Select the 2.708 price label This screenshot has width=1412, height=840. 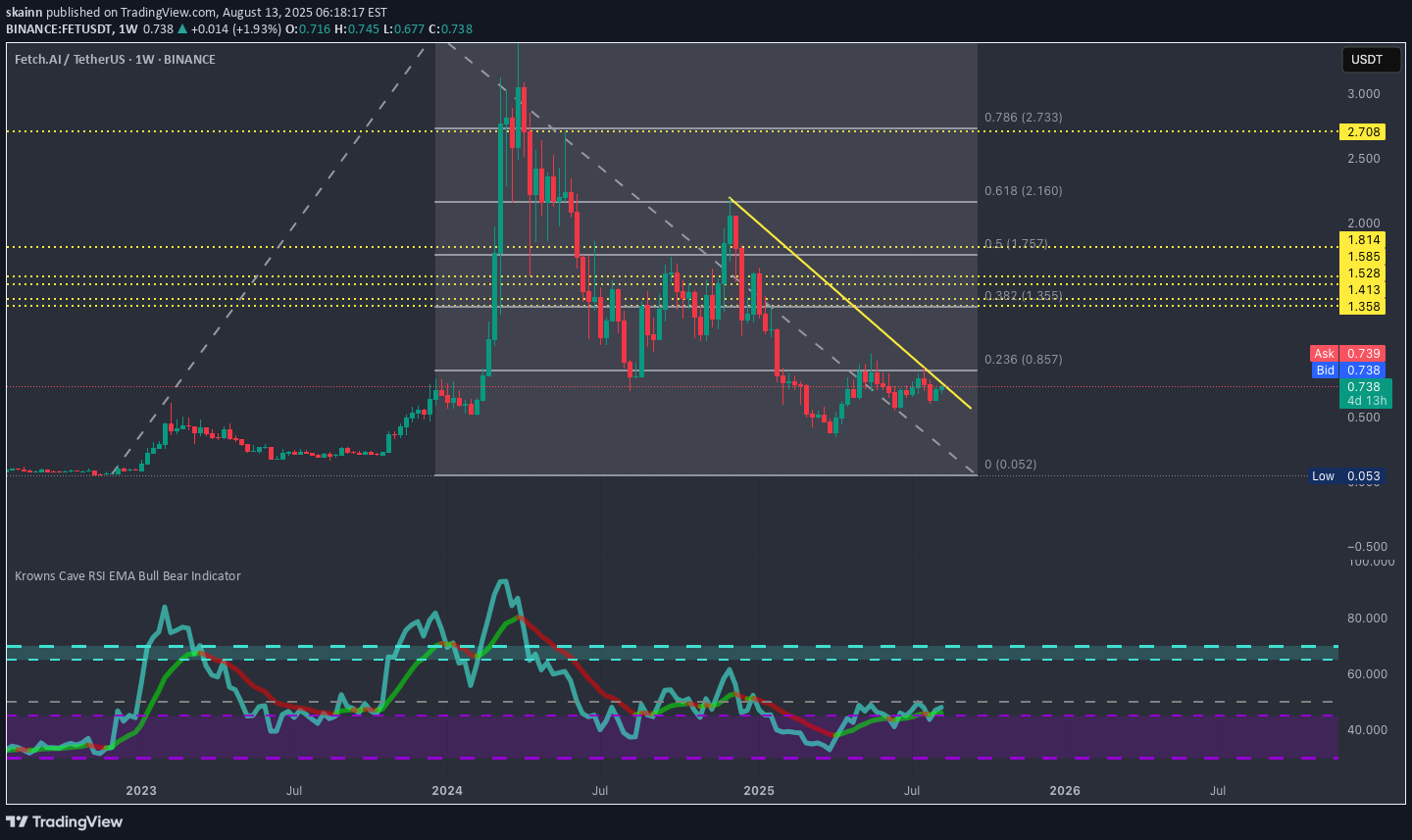[1364, 131]
